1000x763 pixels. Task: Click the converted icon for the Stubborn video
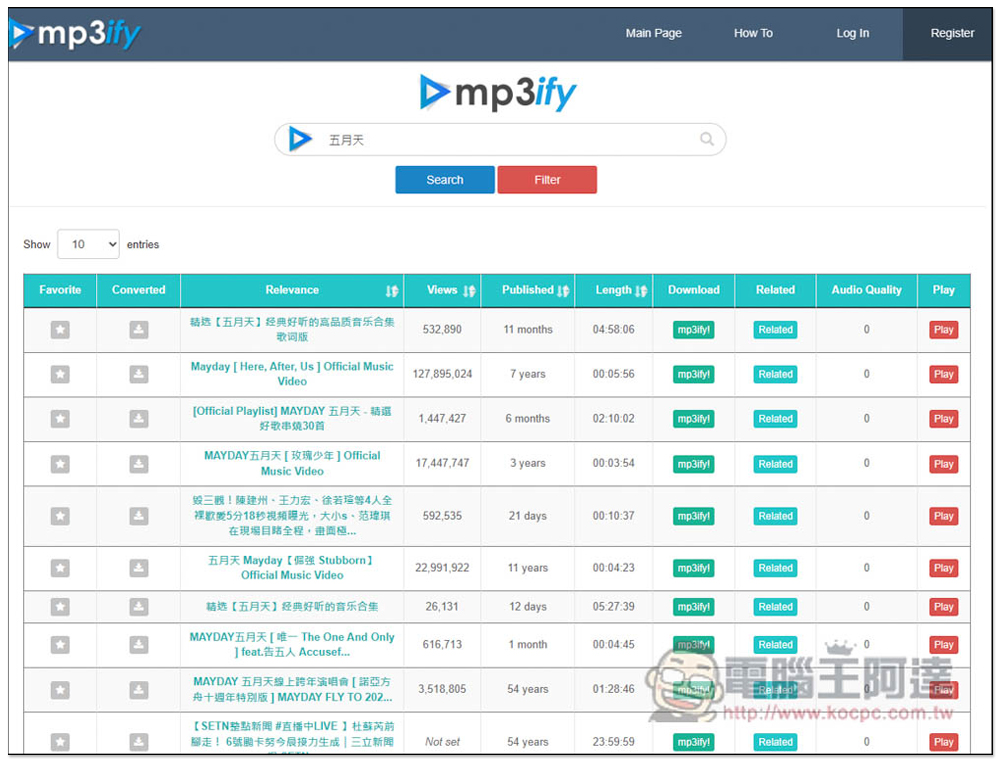tap(138, 568)
